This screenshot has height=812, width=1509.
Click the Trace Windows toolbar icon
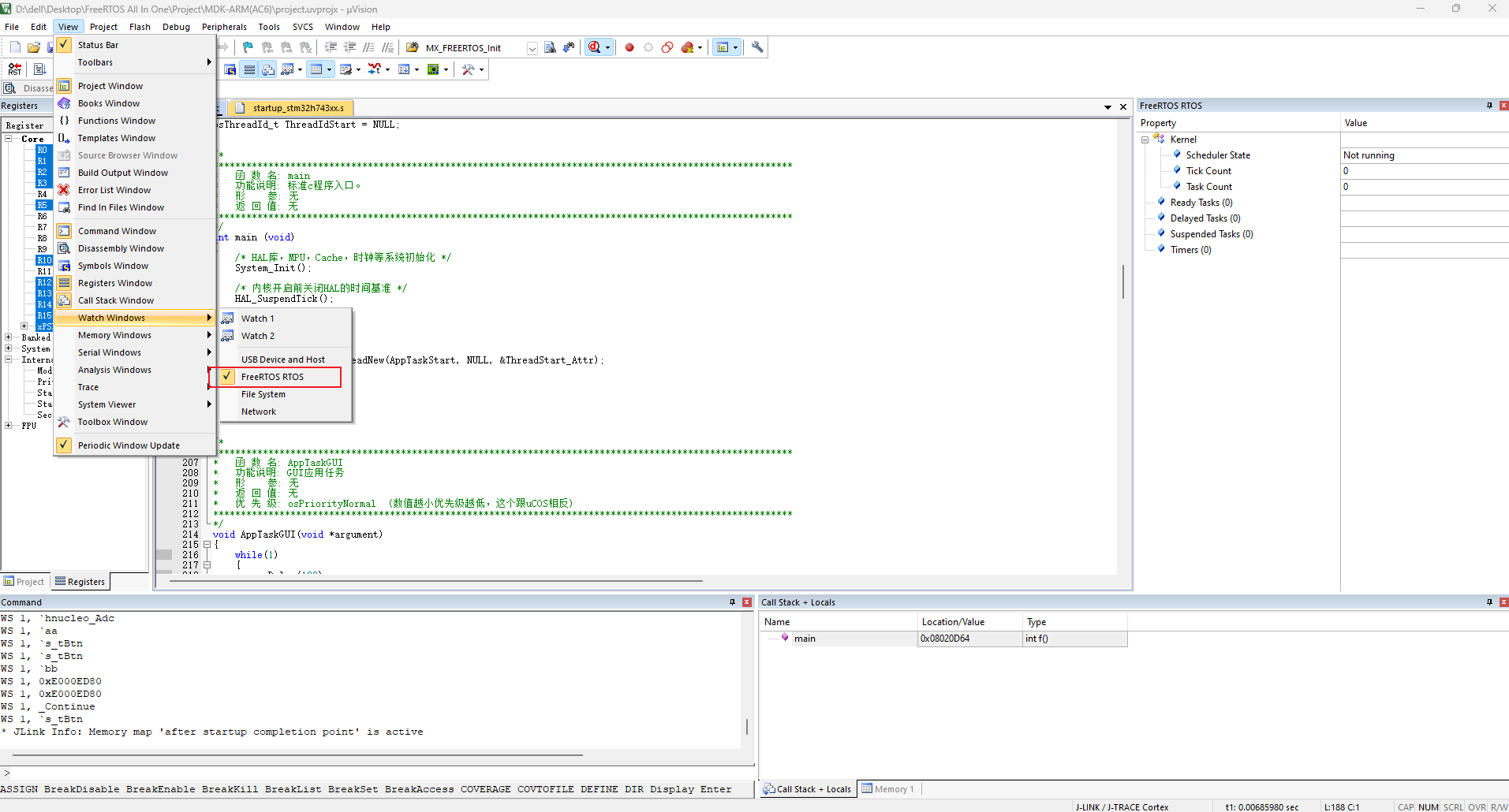tap(404, 69)
